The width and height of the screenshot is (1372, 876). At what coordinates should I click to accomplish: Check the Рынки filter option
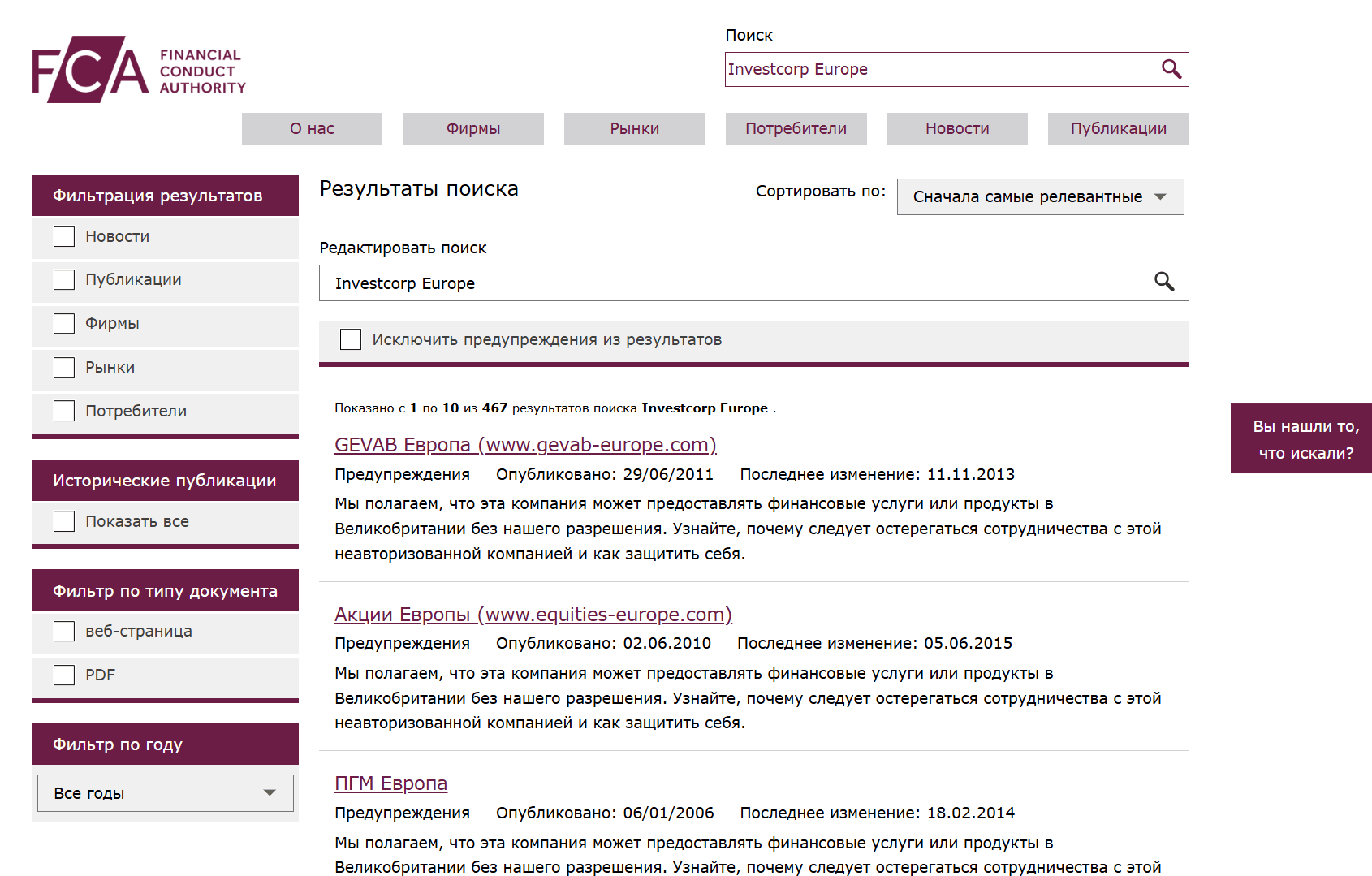click(63, 367)
